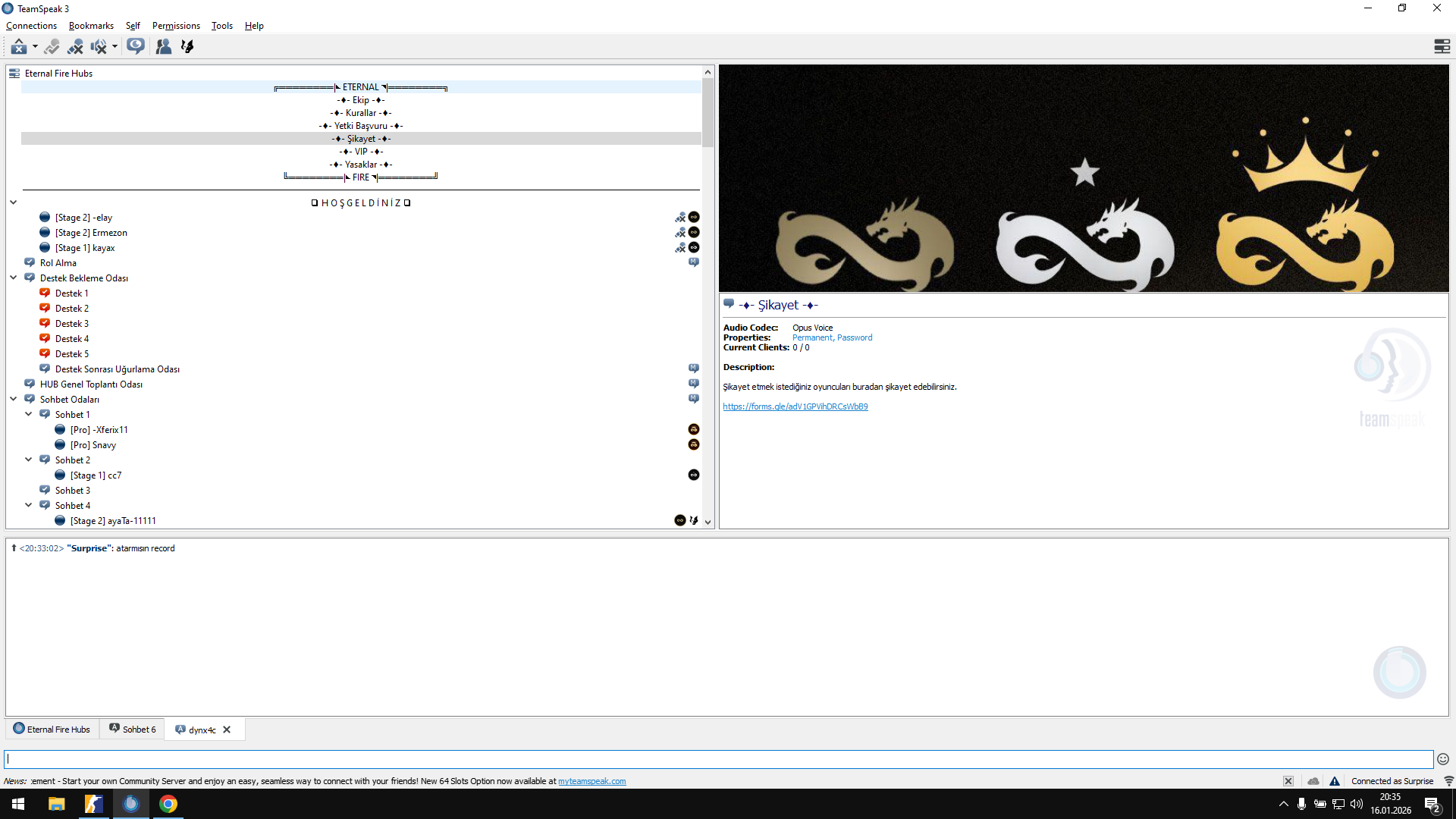Open the Self menu
Image resolution: width=1456 pixels, height=819 pixels.
pyautogui.click(x=133, y=26)
